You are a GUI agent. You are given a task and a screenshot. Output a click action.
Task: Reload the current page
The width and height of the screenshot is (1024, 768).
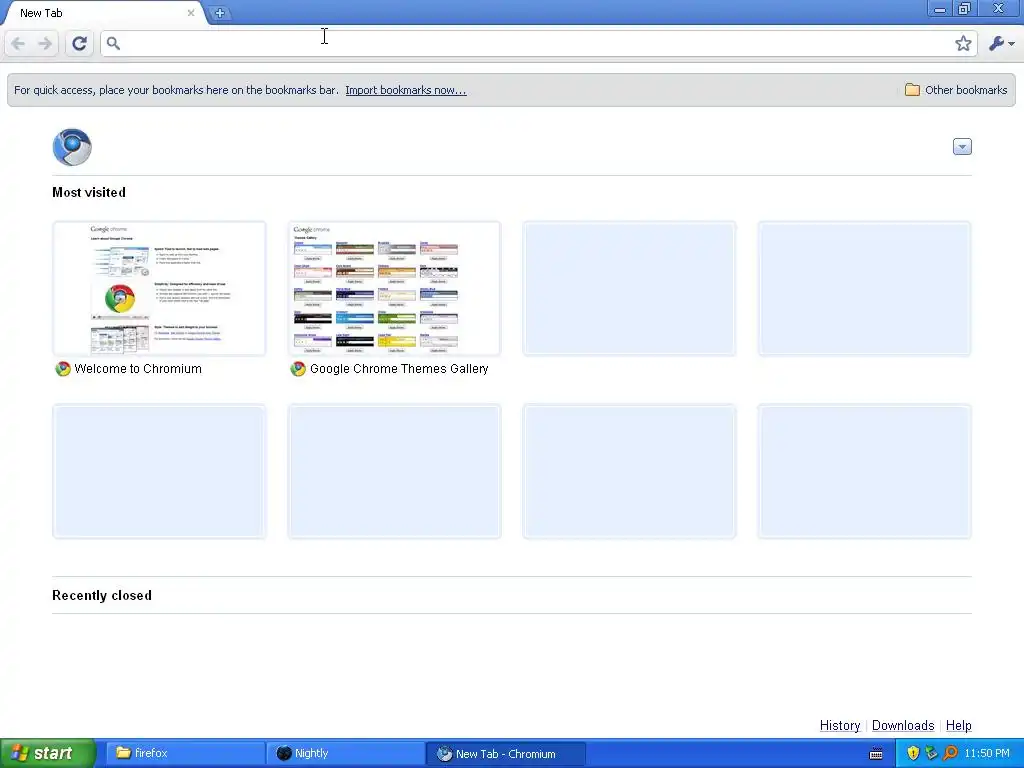tap(80, 44)
